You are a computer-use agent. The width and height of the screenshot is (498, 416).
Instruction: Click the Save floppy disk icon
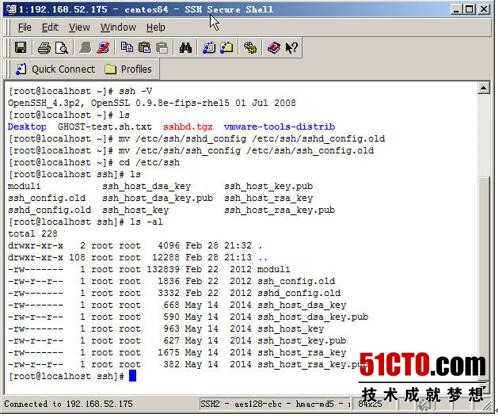pos(21,48)
